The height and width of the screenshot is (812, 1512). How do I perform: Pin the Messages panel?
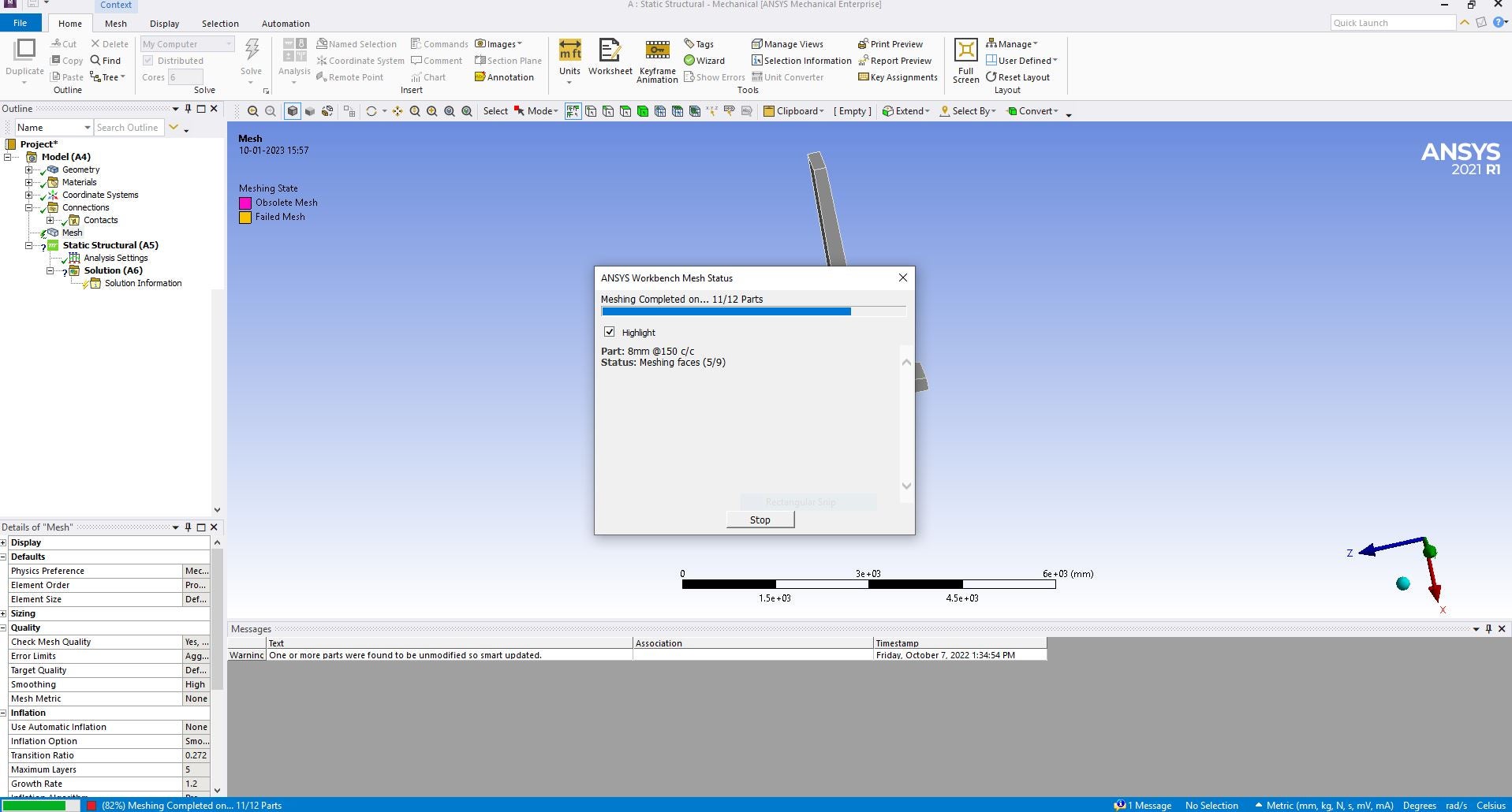(x=1488, y=629)
